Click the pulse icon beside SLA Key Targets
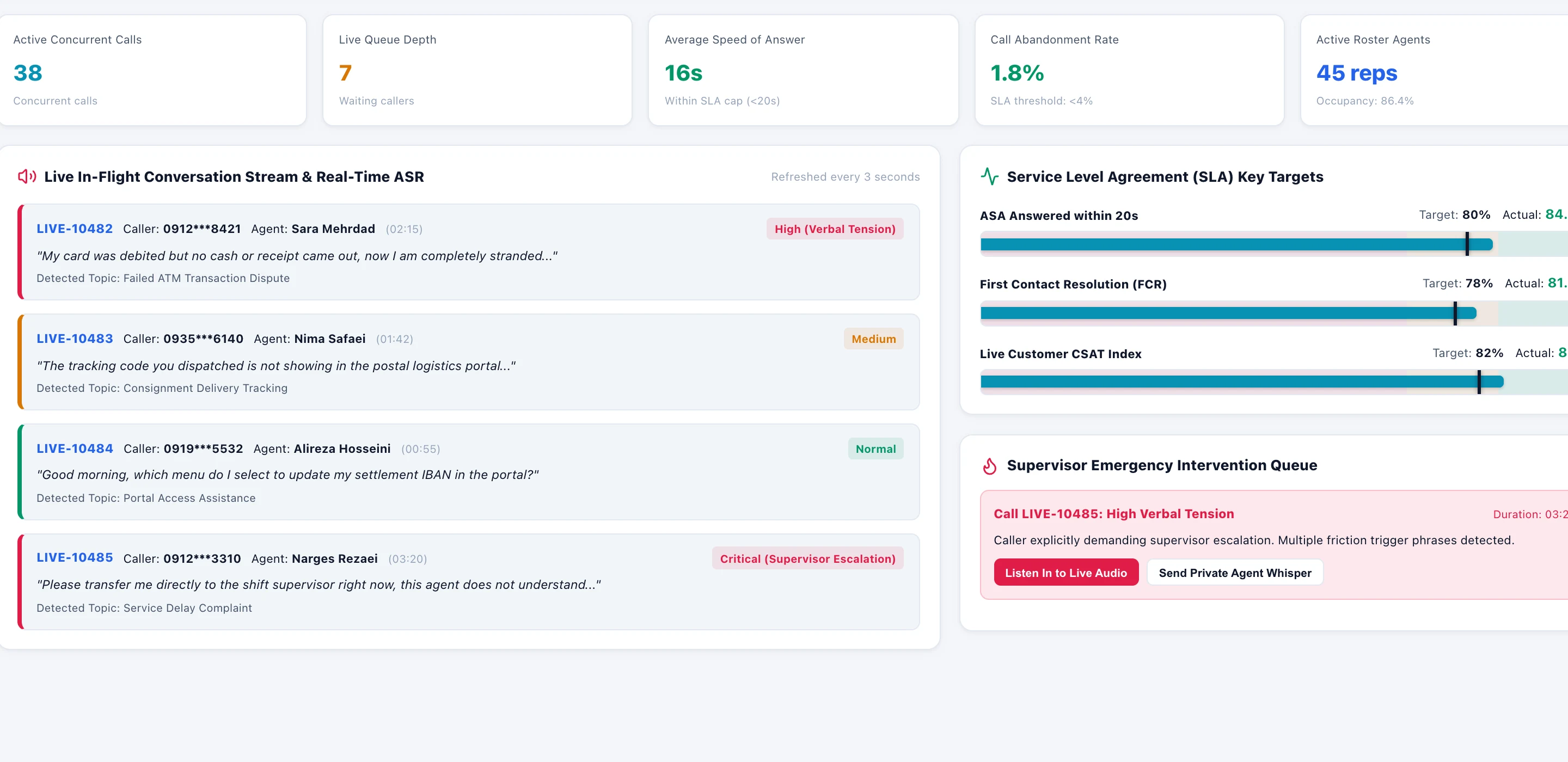 click(x=990, y=176)
